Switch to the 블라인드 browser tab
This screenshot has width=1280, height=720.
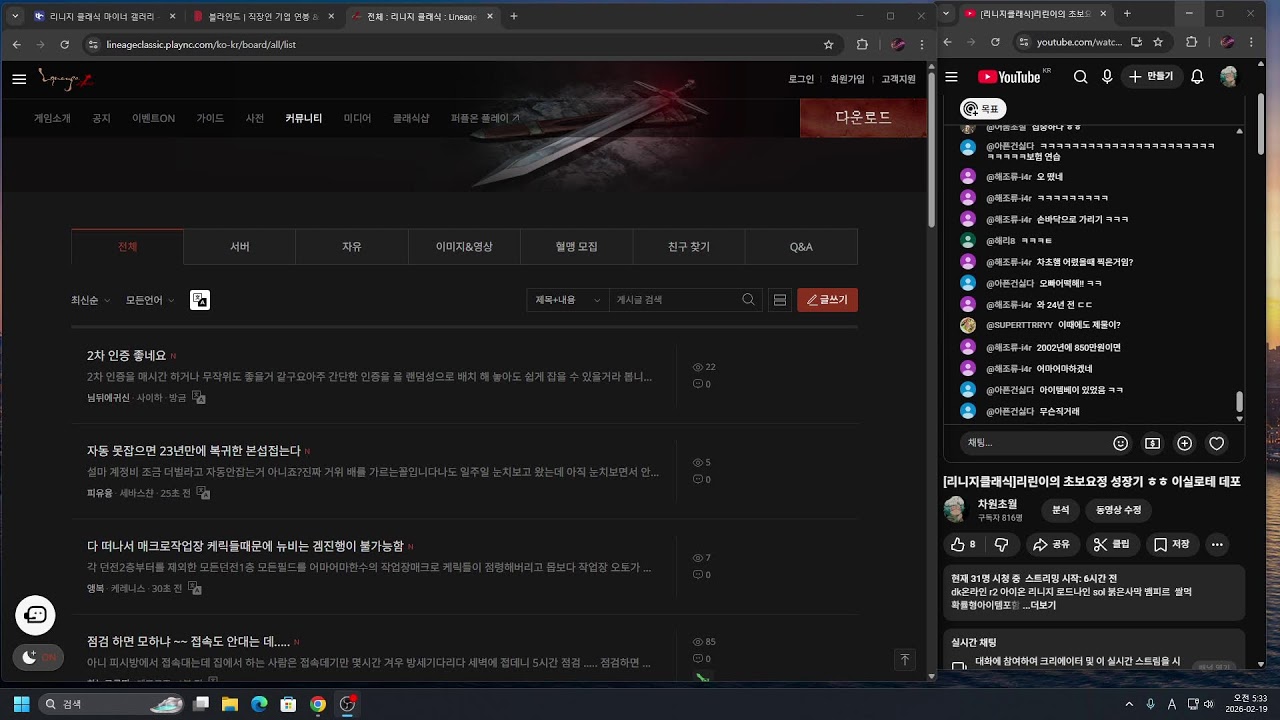(264, 16)
